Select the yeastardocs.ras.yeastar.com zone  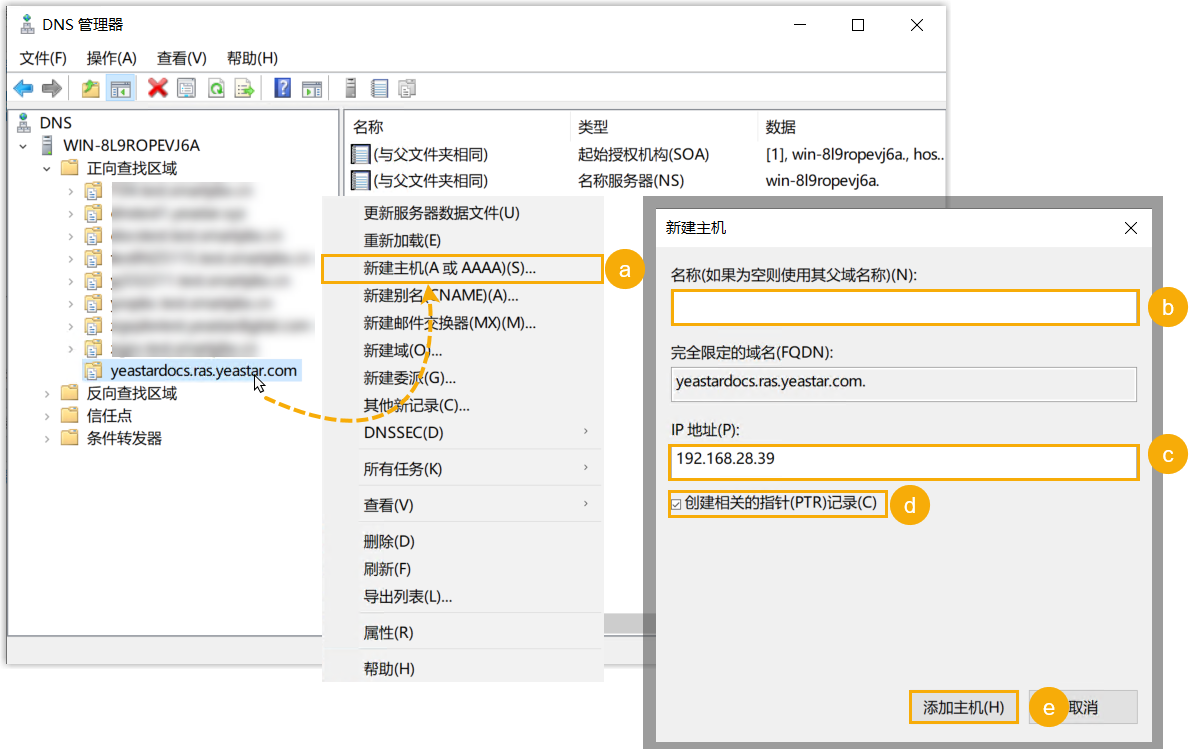click(x=203, y=370)
